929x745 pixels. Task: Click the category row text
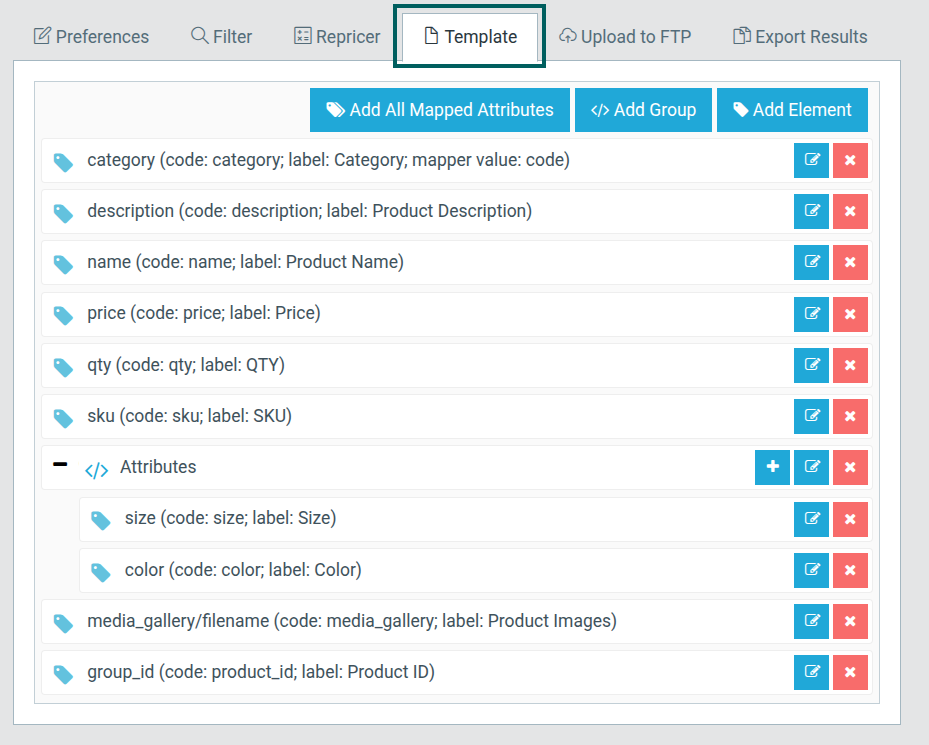pos(328,161)
